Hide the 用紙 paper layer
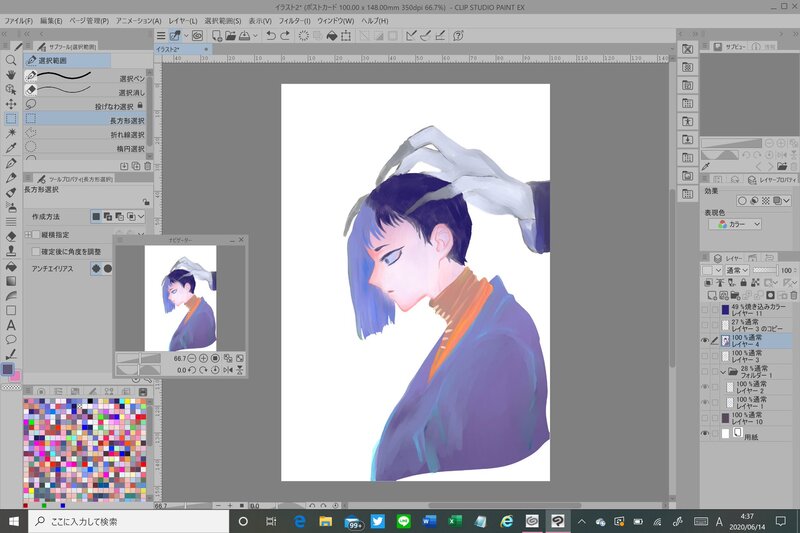 click(x=705, y=434)
